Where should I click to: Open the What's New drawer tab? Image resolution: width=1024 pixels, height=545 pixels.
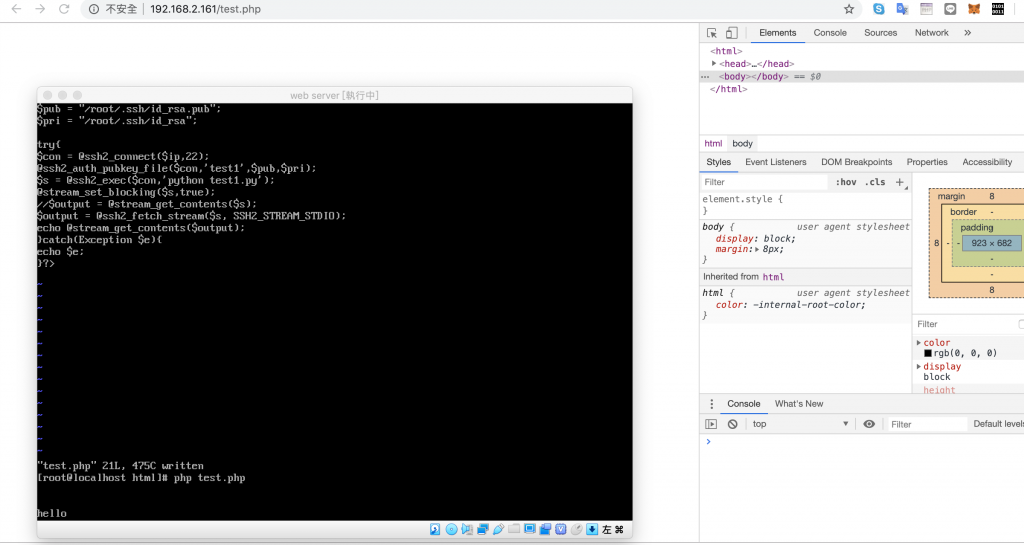coord(799,404)
